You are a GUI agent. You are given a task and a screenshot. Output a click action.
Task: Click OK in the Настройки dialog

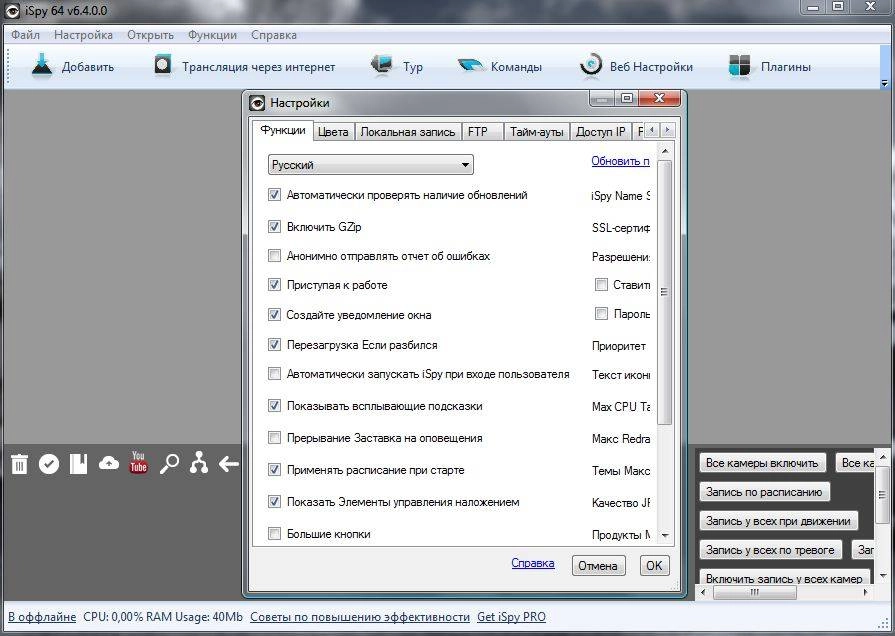tap(654, 566)
